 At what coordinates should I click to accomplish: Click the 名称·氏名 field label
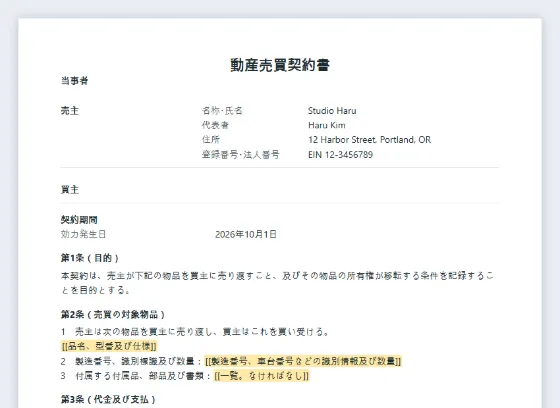(222, 111)
